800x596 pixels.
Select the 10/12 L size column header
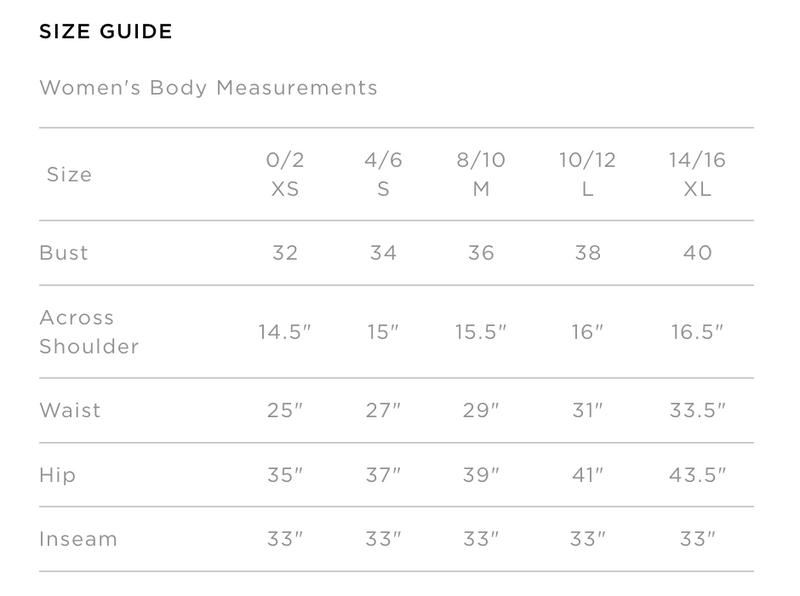[587, 175]
